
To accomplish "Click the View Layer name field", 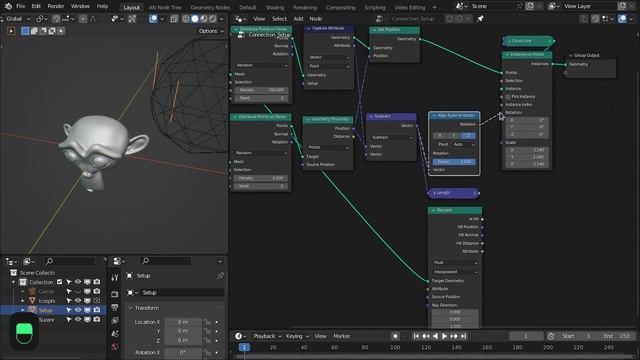I will 590,6.
